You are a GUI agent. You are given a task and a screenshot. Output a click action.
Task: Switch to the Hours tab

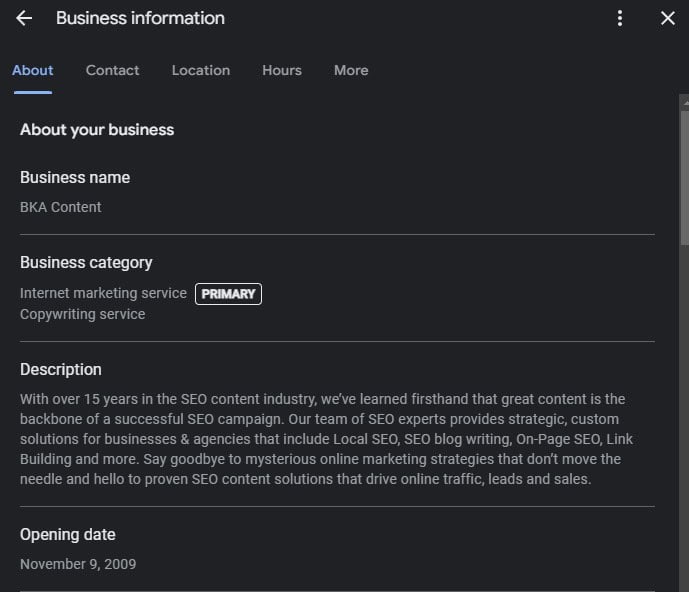pos(281,70)
